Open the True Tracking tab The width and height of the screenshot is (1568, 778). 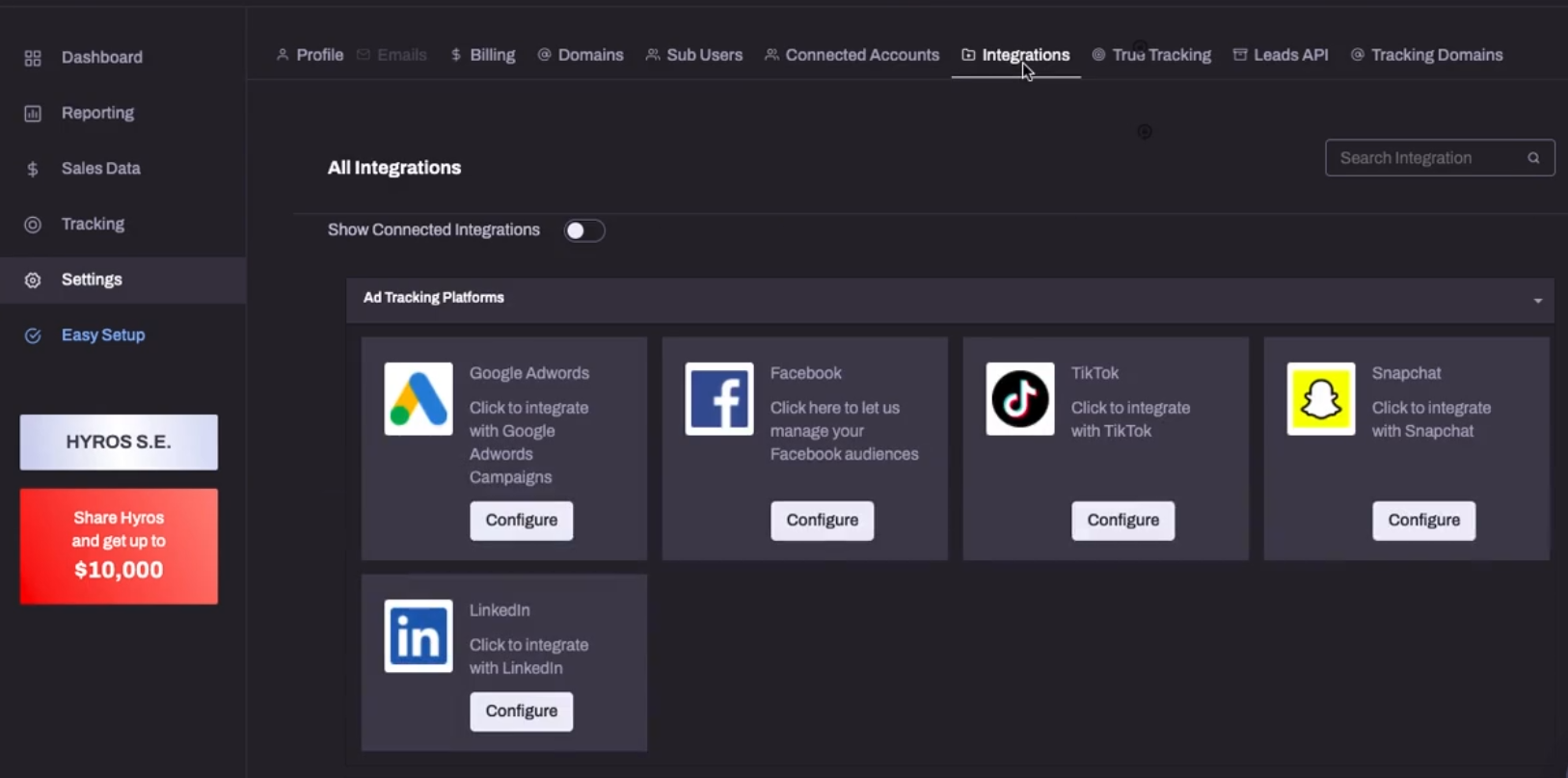point(1151,55)
